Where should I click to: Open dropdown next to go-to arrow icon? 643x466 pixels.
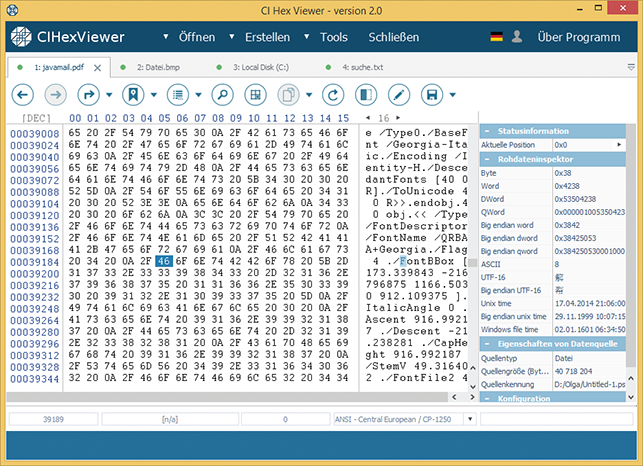(109, 95)
